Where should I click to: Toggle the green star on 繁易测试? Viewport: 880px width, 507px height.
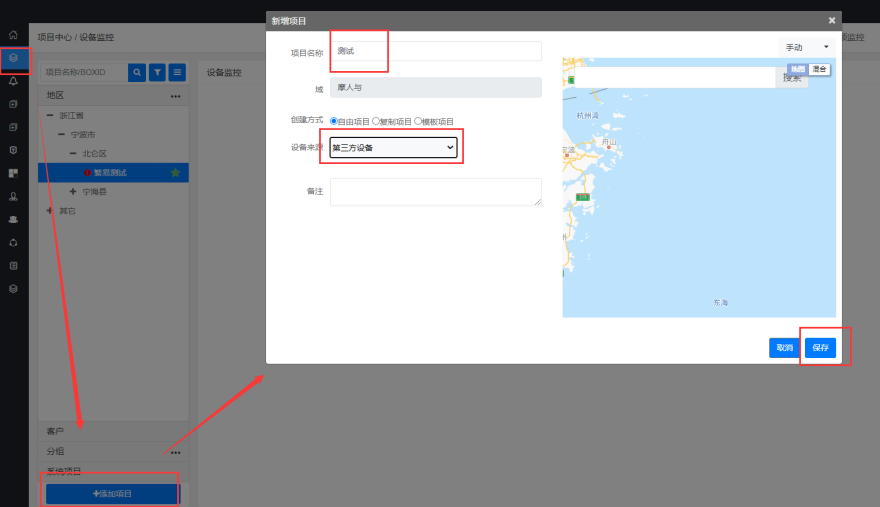176,172
